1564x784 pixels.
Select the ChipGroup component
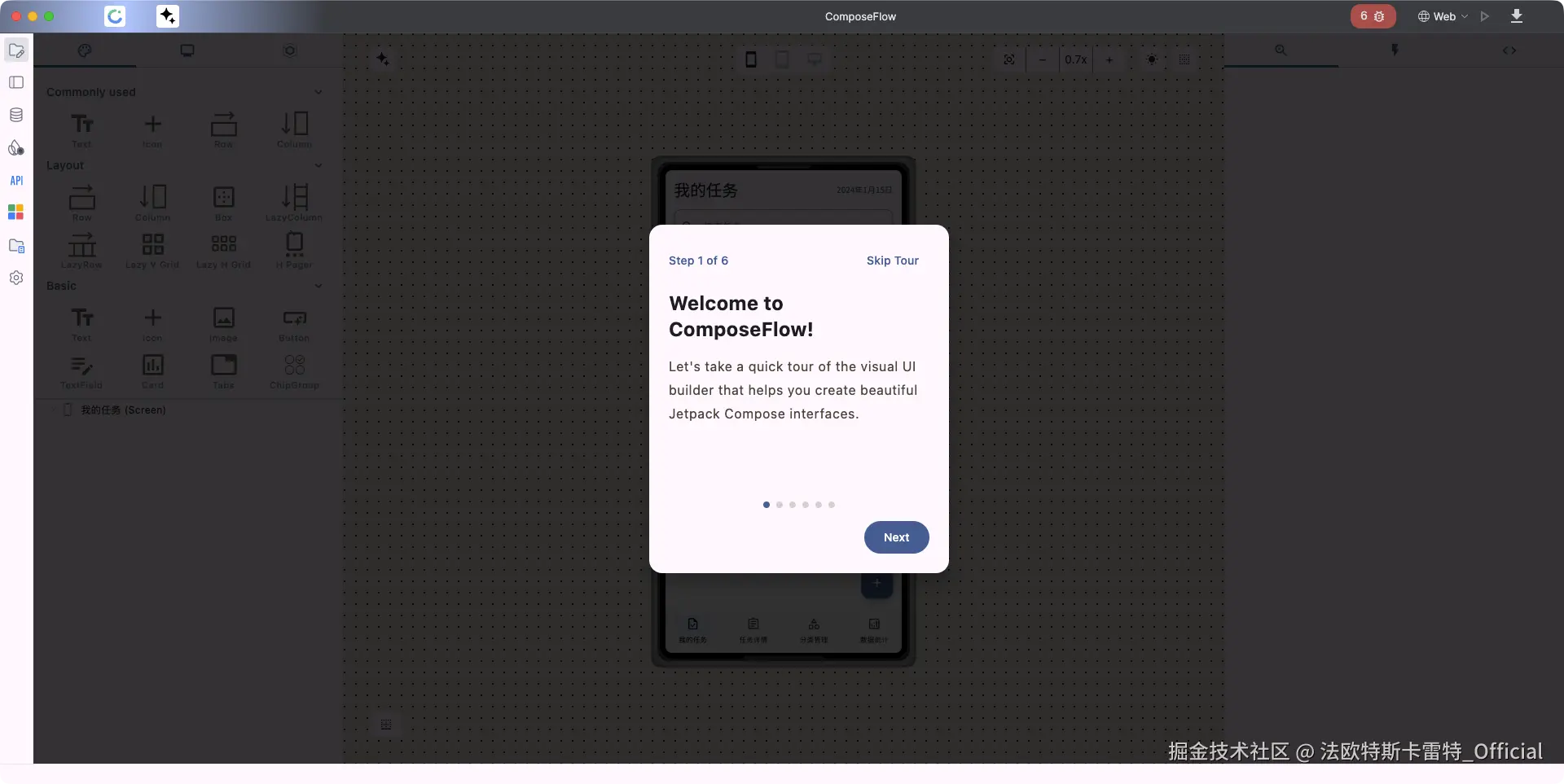(294, 370)
